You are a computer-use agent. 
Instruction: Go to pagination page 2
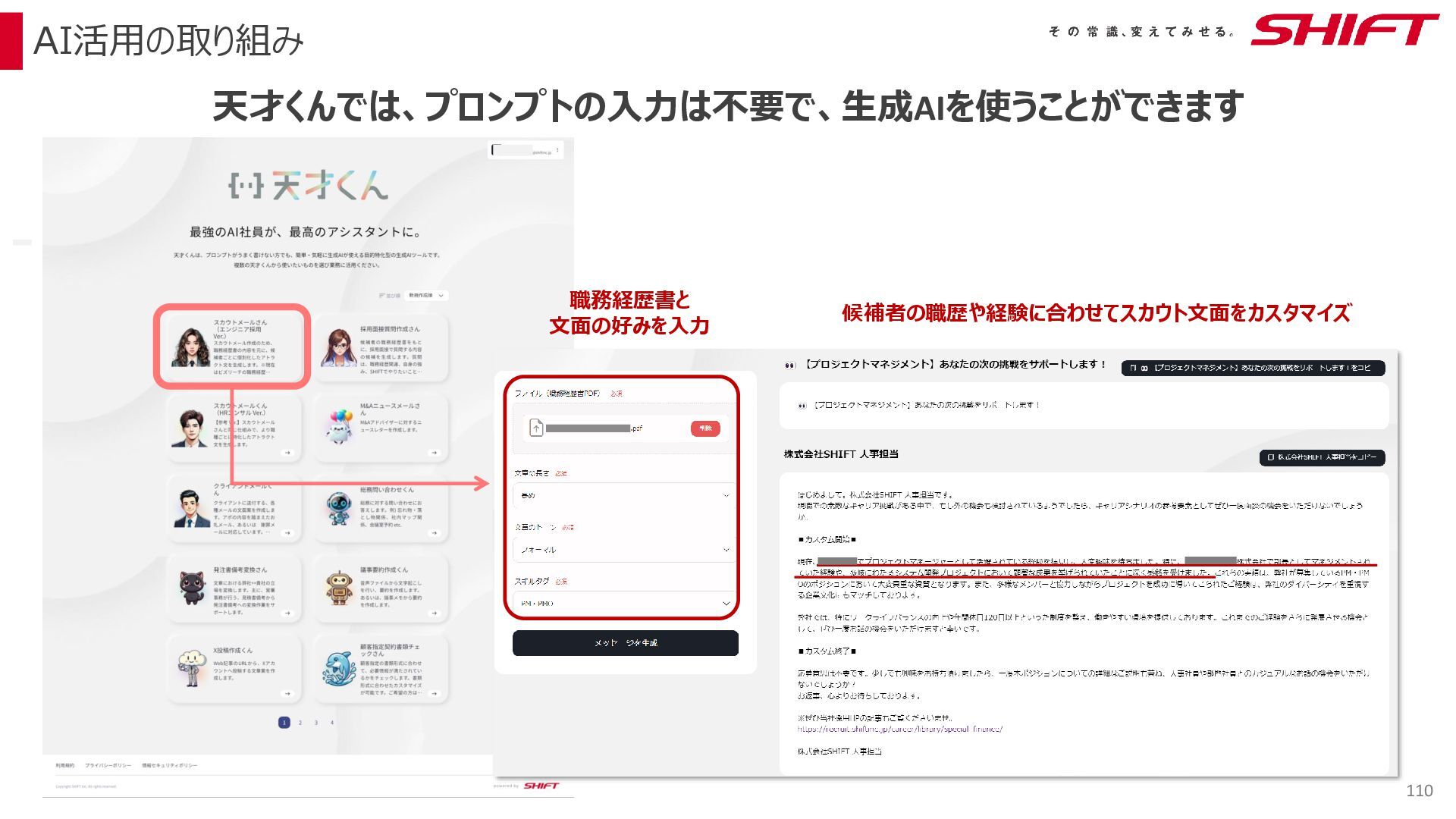tap(300, 723)
